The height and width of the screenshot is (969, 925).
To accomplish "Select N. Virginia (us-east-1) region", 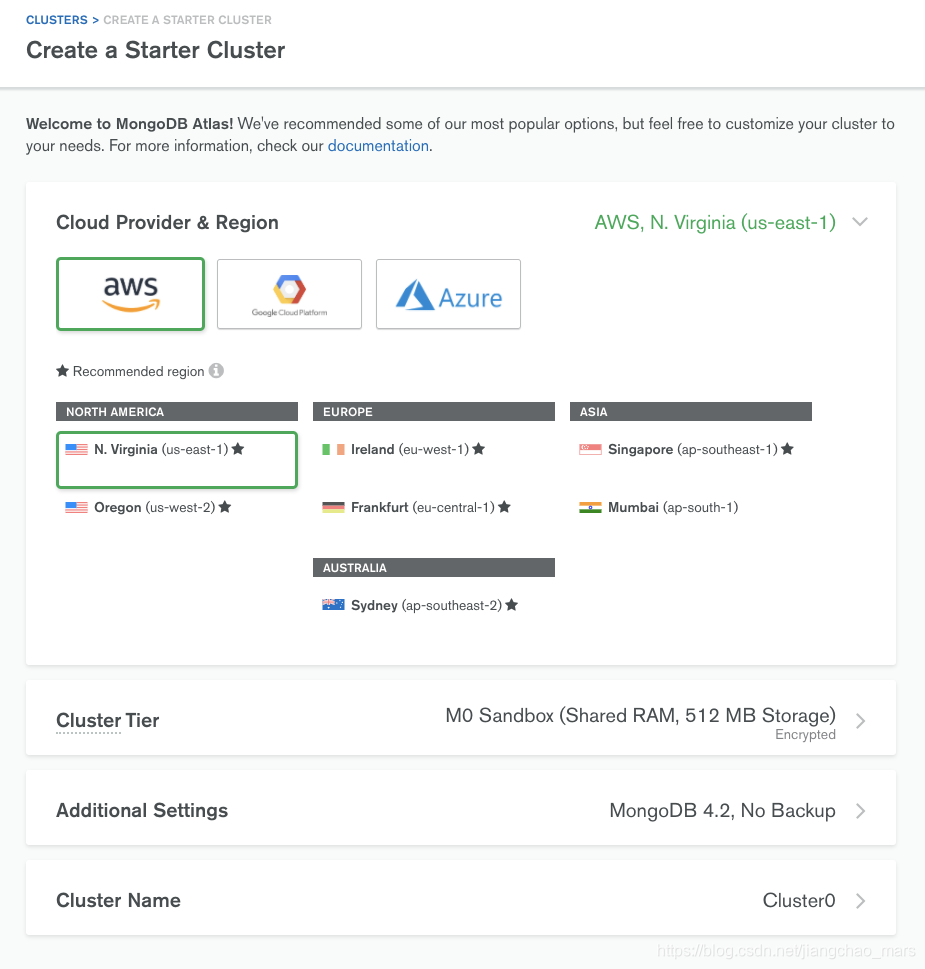I will [x=177, y=460].
